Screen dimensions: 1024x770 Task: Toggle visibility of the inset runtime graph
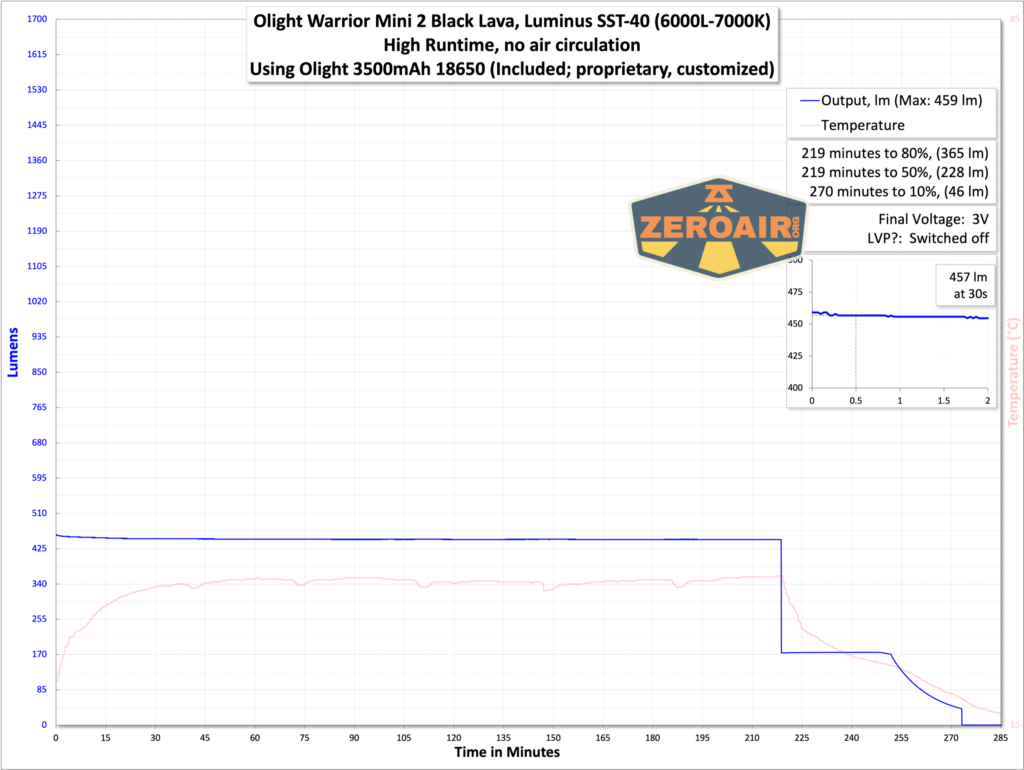coord(890,330)
